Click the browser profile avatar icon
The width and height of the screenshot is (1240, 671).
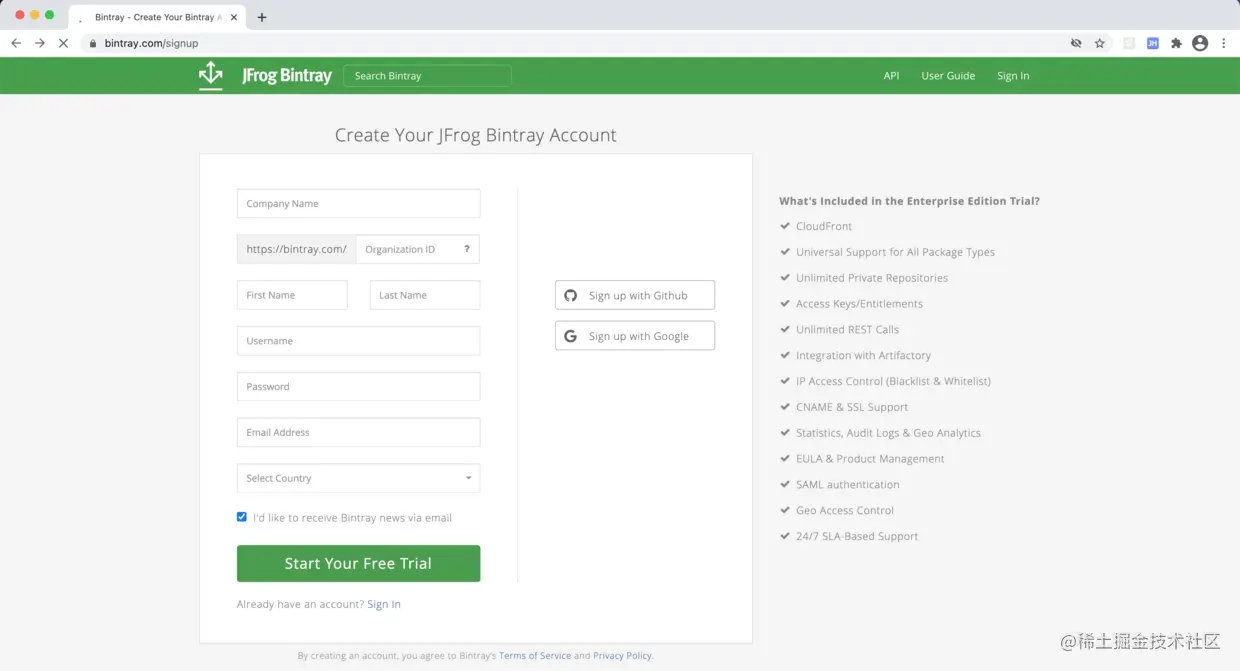point(1200,43)
